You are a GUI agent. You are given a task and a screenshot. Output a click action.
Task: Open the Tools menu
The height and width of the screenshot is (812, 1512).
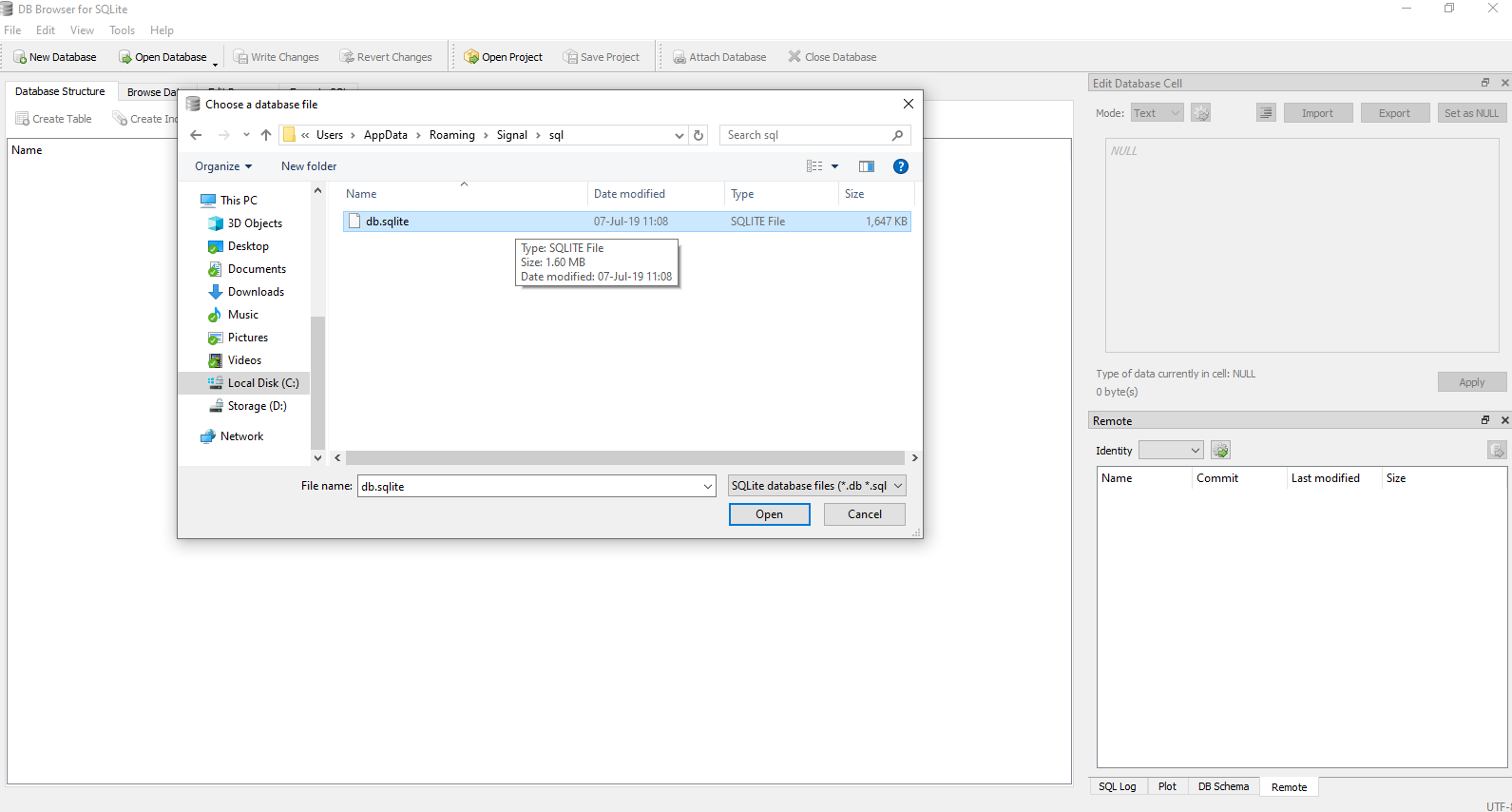[x=122, y=30]
